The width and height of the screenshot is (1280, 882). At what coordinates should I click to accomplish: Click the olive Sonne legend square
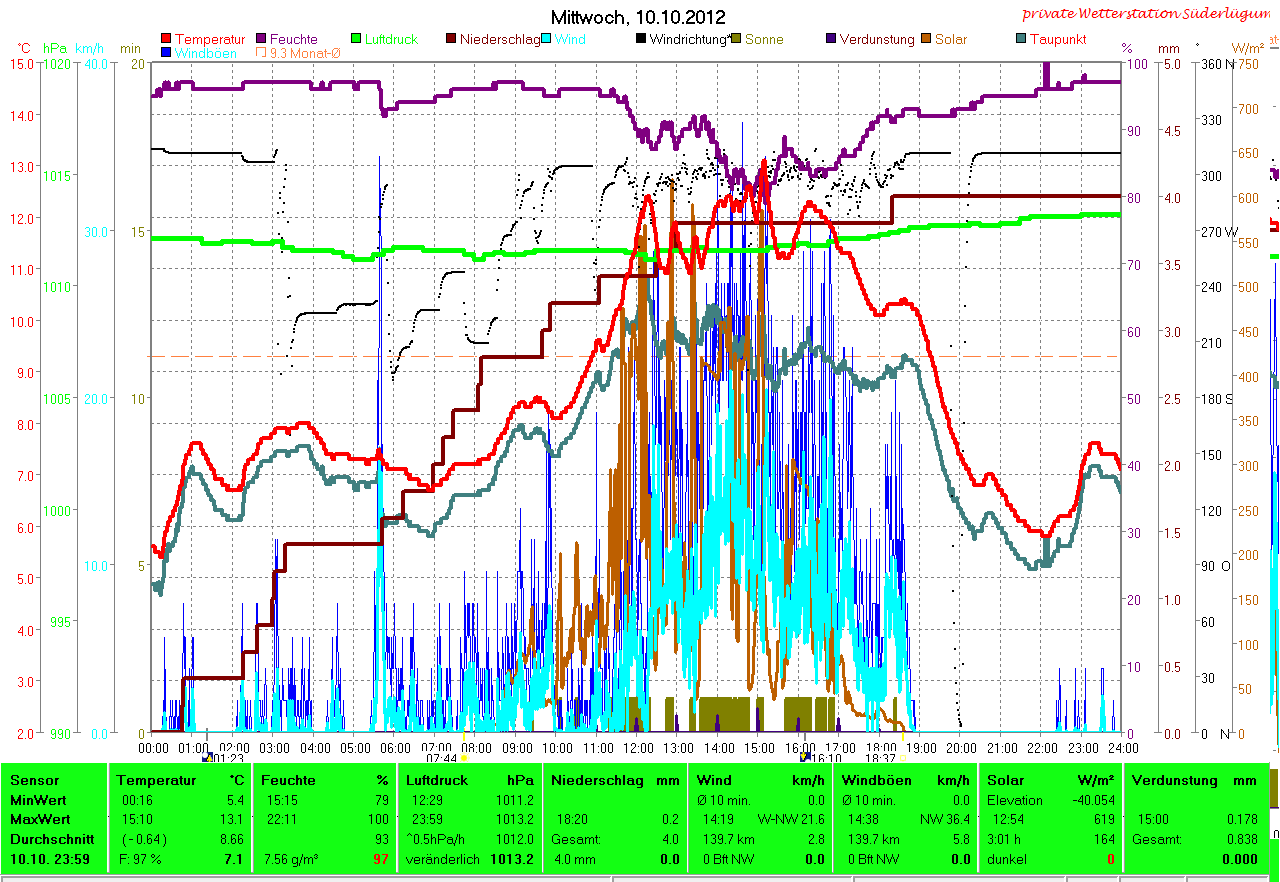coord(737,39)
